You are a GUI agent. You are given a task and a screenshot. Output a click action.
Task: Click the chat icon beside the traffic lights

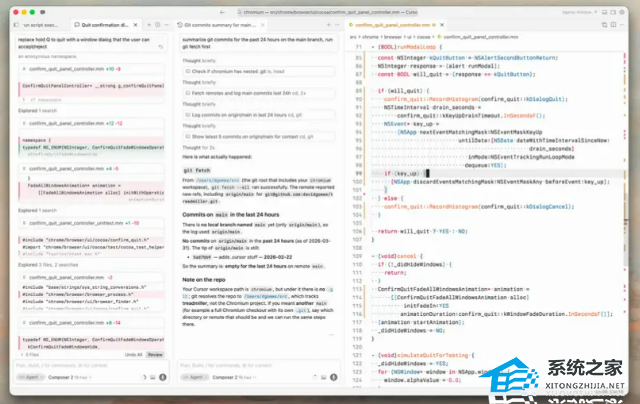point(43,12)
